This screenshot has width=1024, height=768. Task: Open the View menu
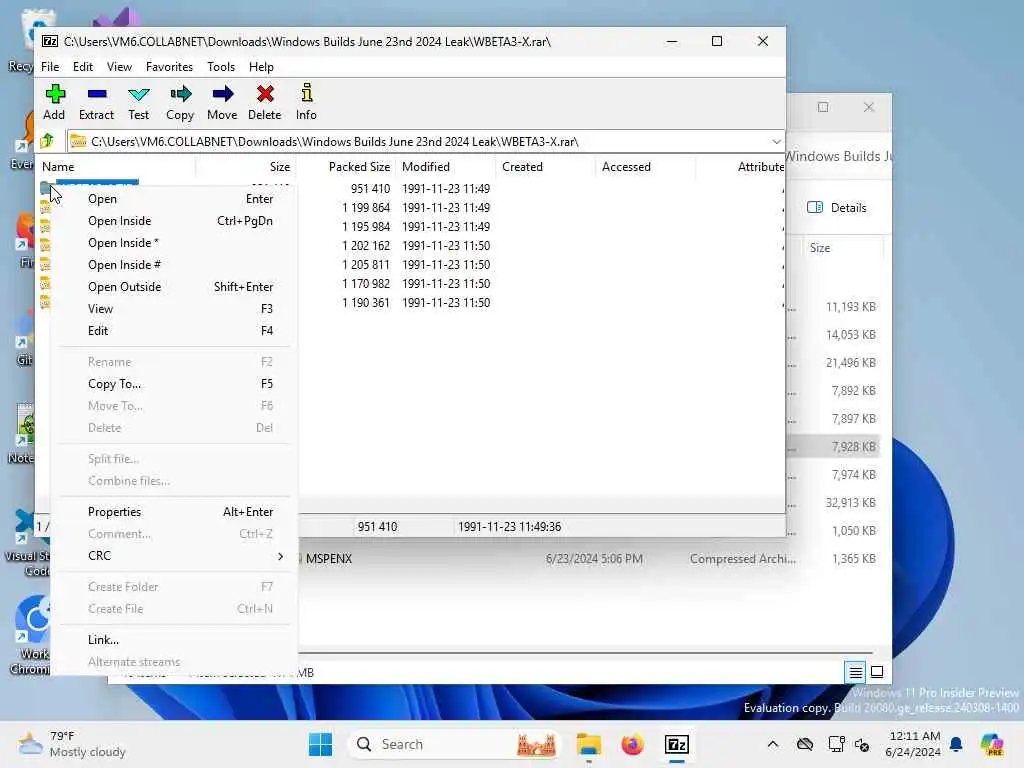[x=120, y=67]
